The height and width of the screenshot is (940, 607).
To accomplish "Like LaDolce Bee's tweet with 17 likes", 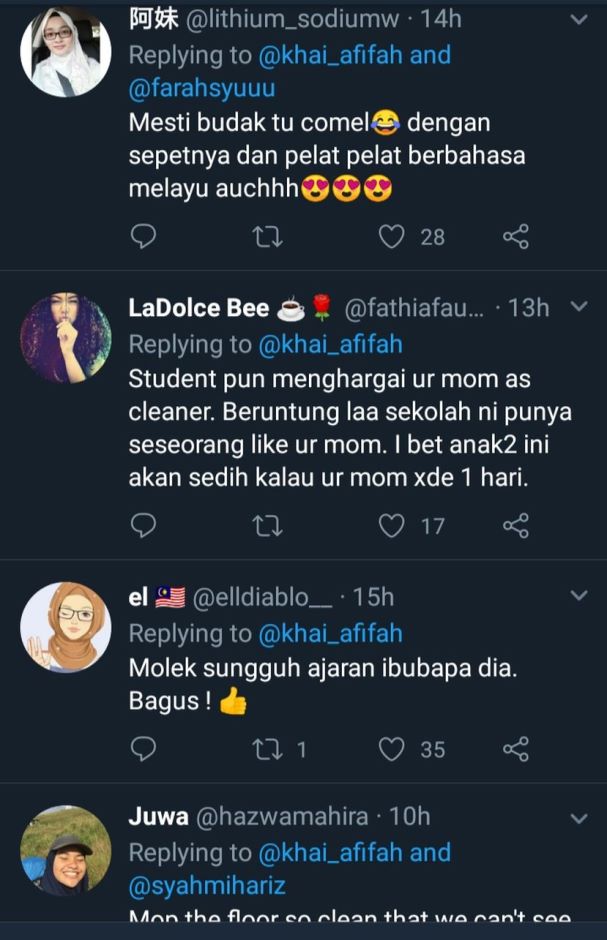I will tap(393, 525).
